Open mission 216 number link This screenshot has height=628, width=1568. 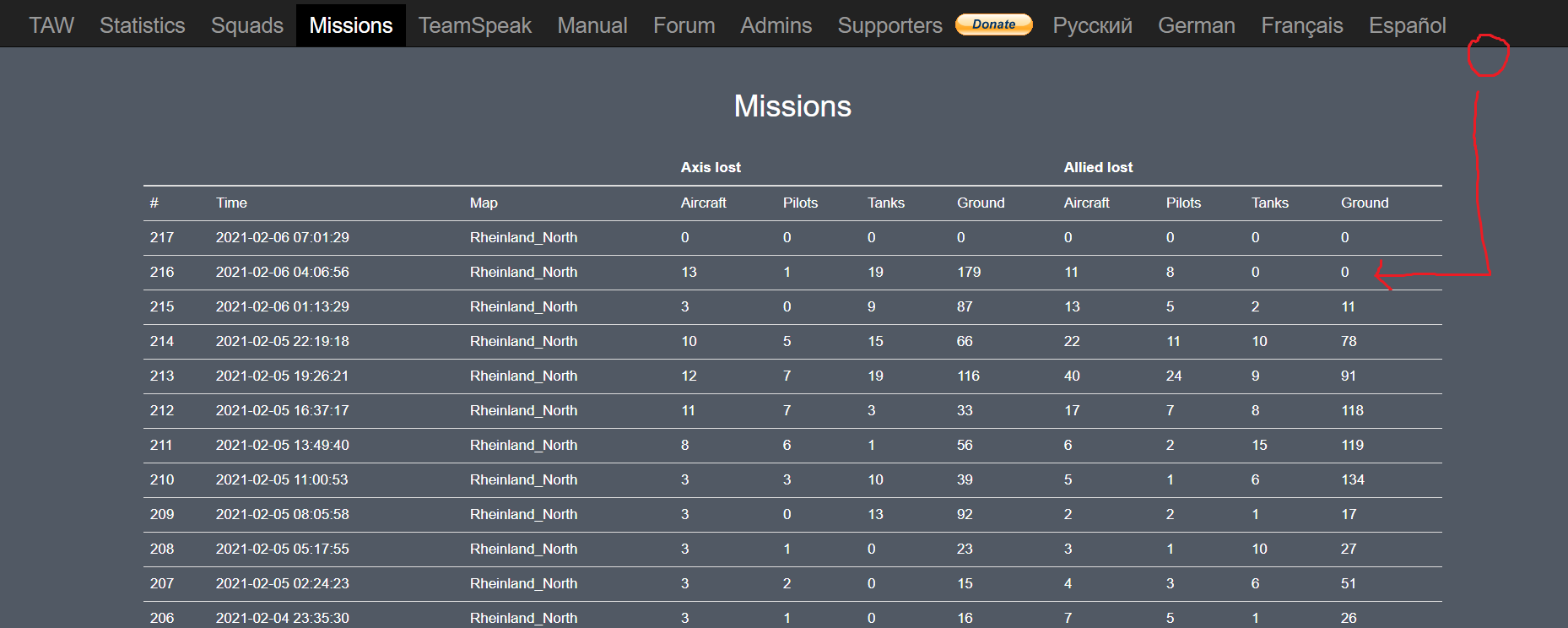[162, 272]
